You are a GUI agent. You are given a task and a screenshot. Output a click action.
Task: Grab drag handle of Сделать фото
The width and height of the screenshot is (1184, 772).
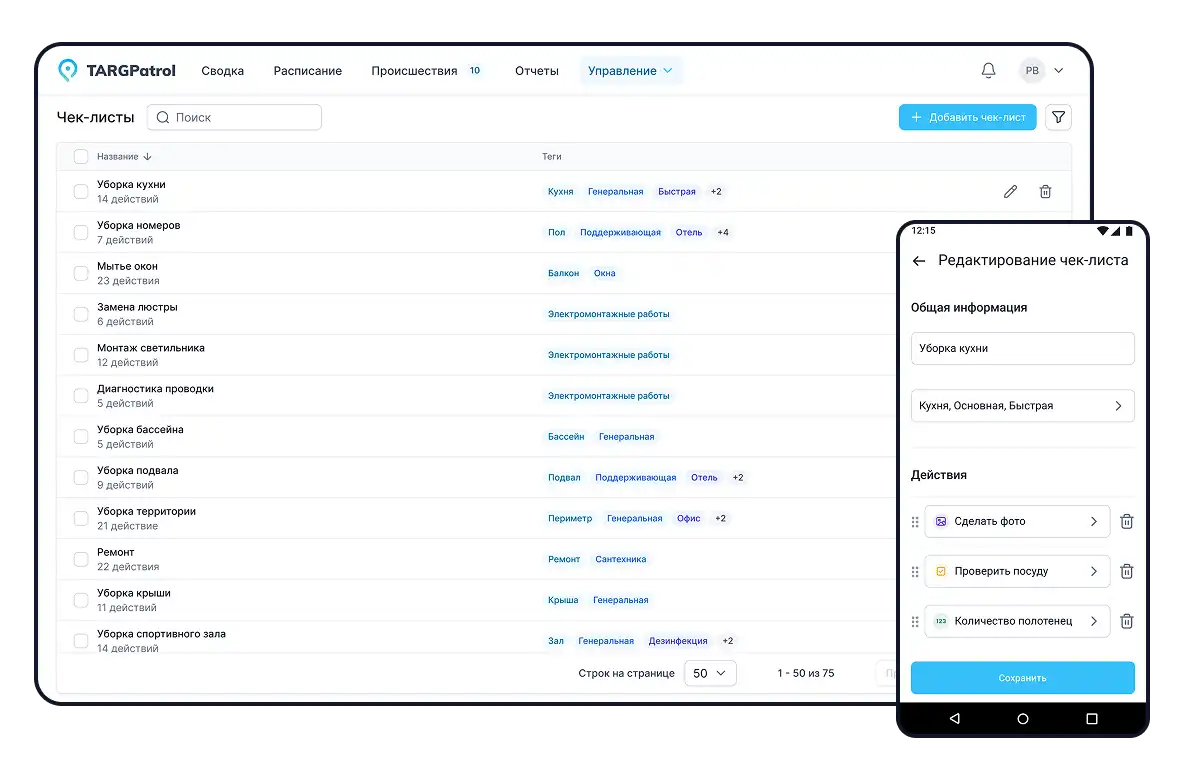click(x=915, y=522)
